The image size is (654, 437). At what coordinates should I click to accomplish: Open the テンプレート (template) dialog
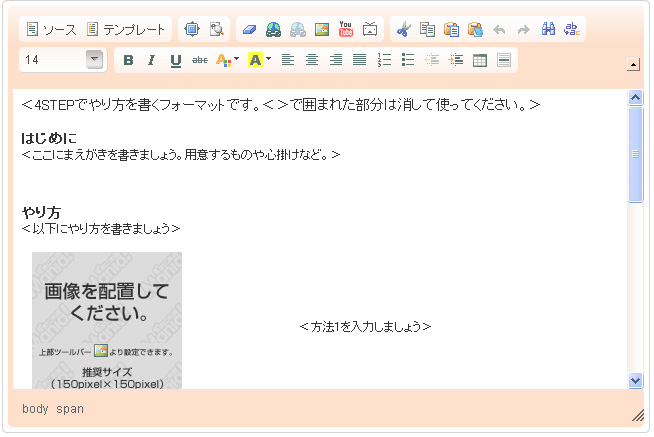point(127,30)
